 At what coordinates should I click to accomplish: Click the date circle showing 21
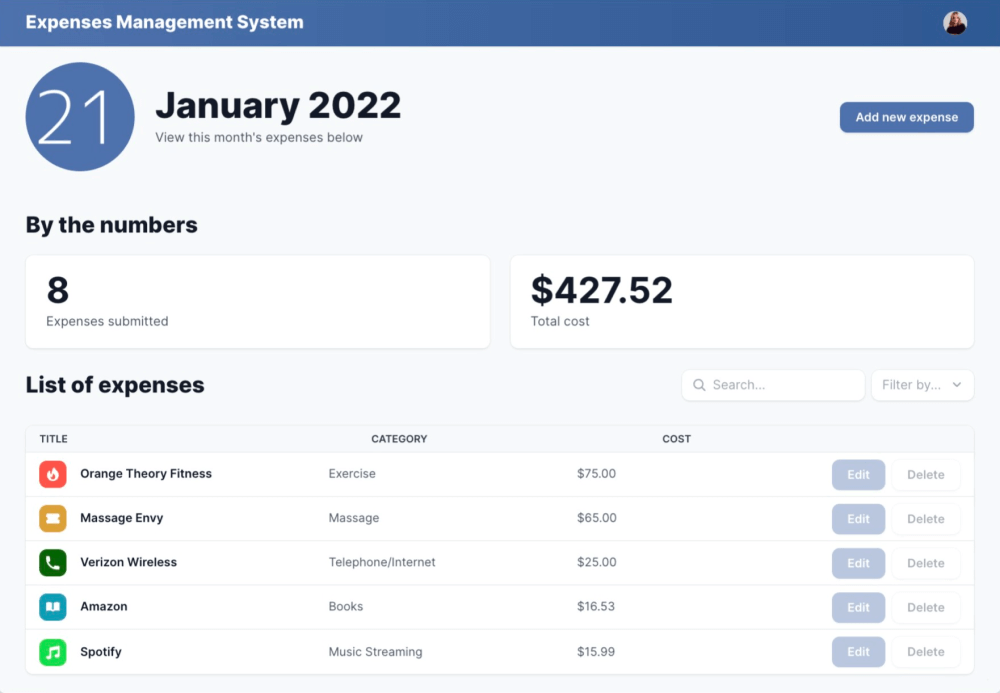(80, 117)
